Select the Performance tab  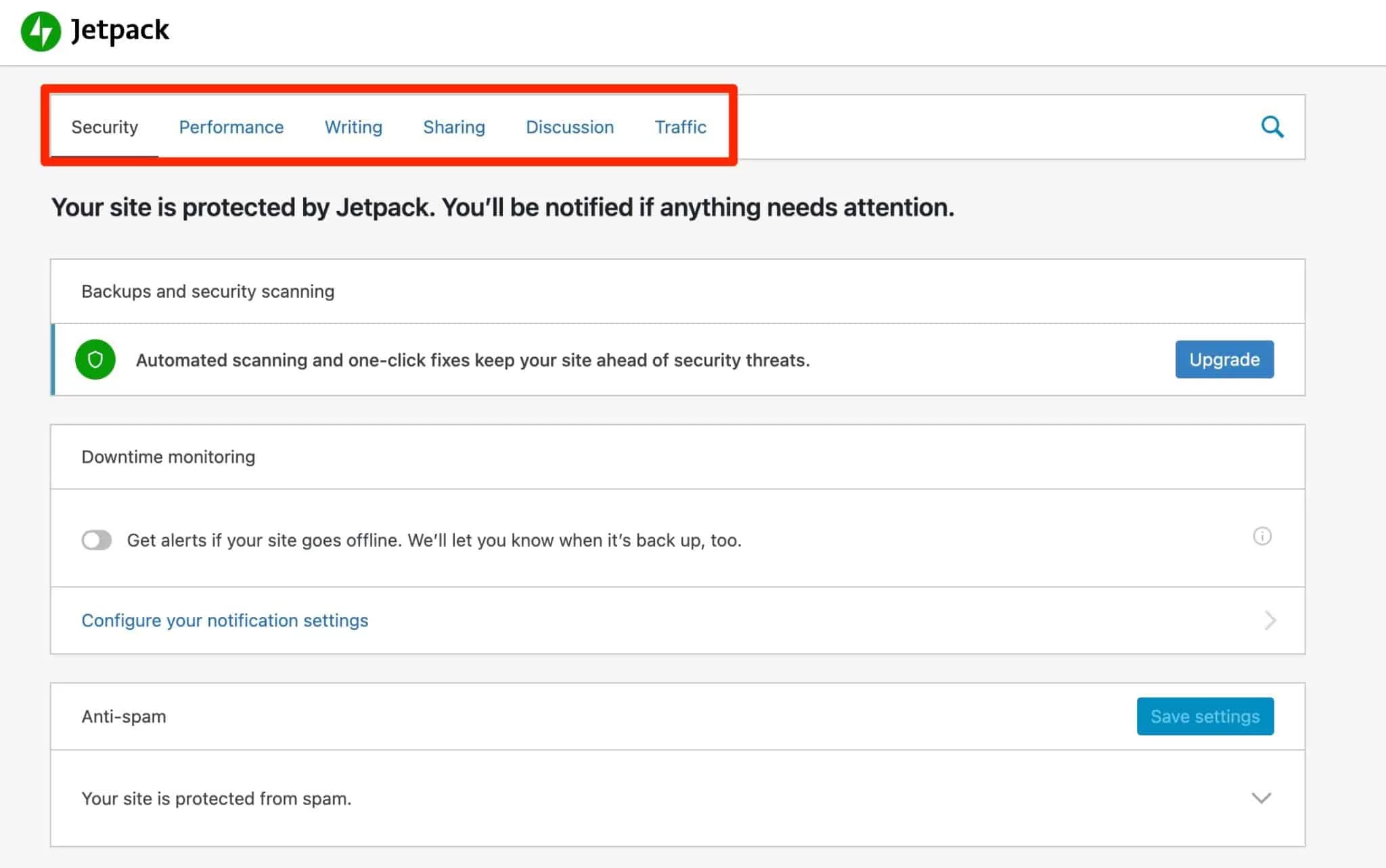tap(231, 127)
